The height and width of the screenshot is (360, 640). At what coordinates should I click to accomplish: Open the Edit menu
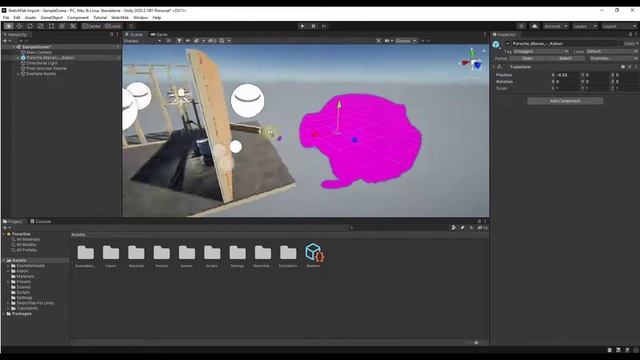(x=17, y=18)
